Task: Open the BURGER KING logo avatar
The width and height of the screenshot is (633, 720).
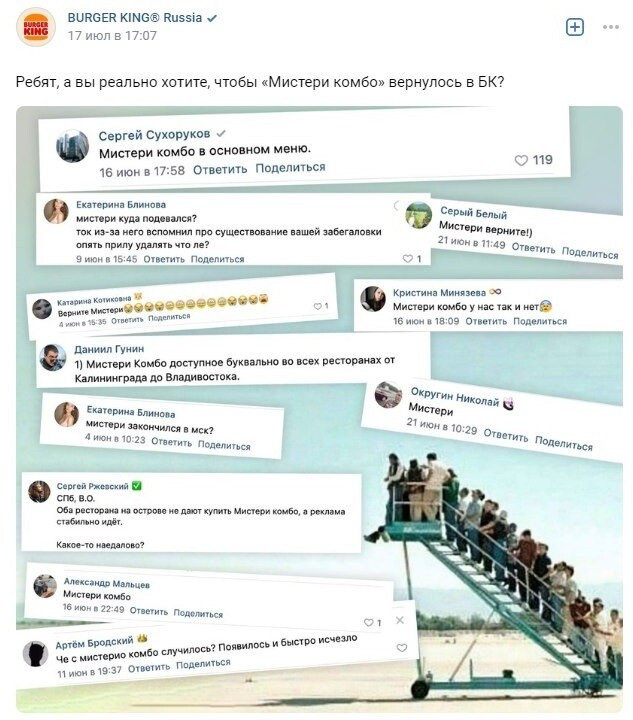Action: pyautogui.click(x=35, y=27)
